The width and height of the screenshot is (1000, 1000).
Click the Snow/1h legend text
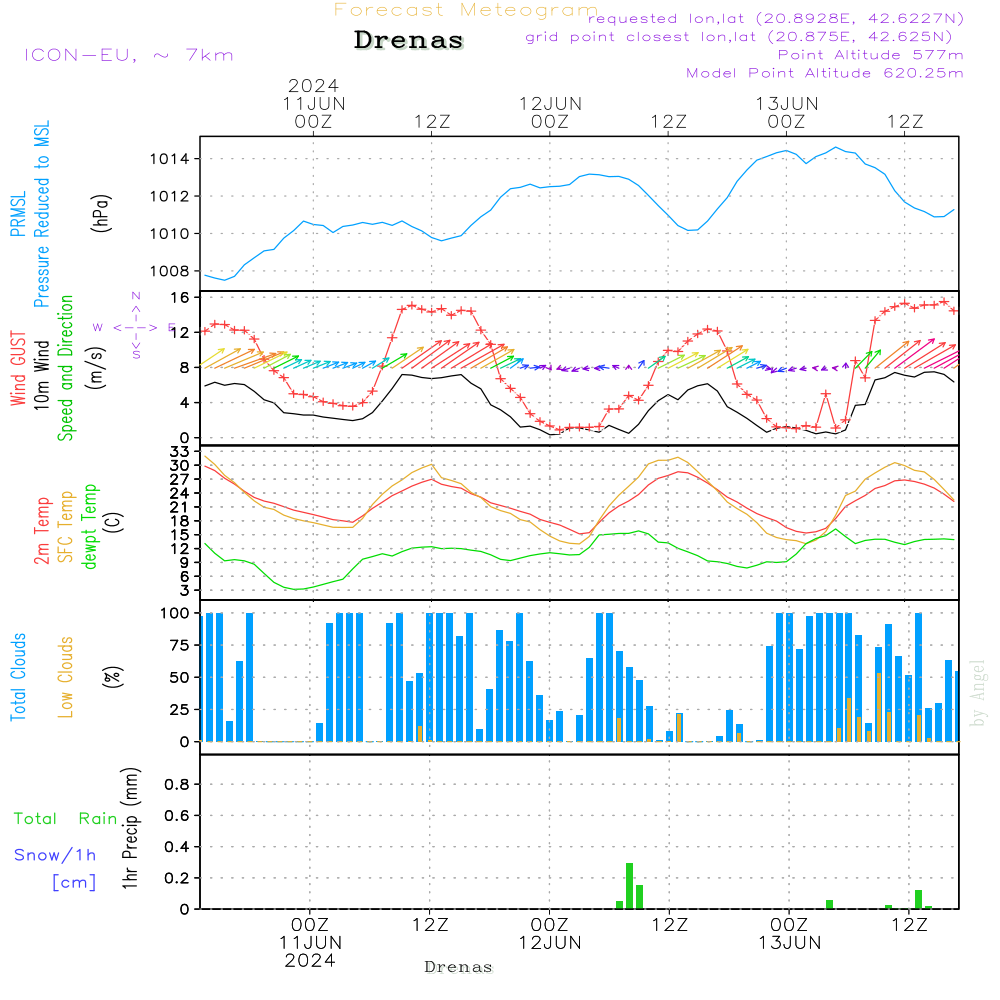pos(55,855)
